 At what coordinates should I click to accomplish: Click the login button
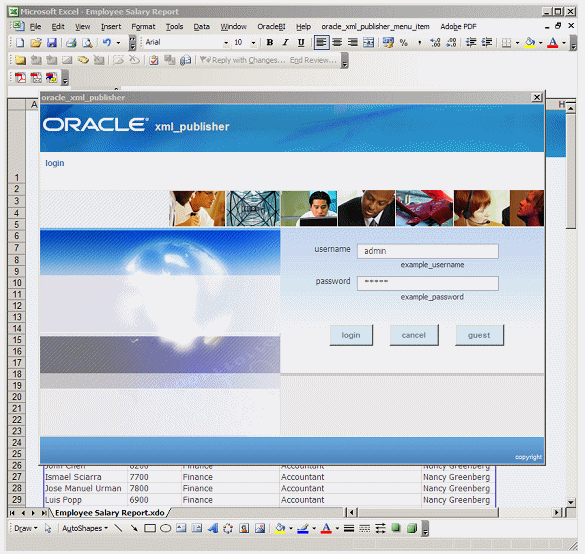351,335
